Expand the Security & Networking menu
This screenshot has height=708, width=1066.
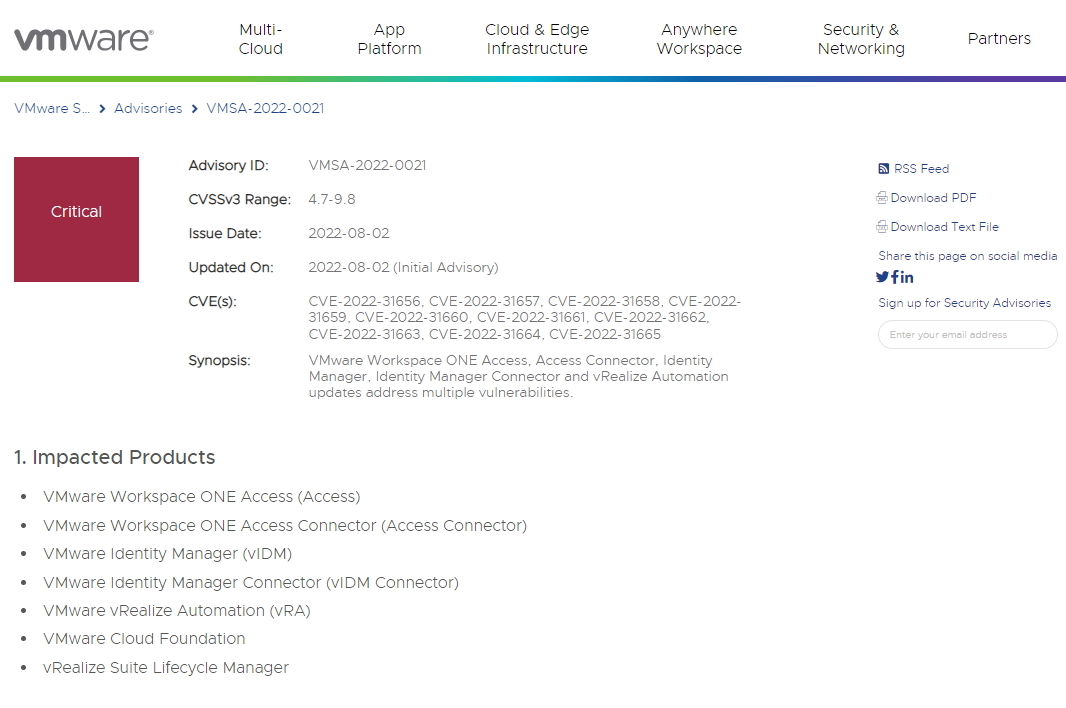click(x=861, y=39)
